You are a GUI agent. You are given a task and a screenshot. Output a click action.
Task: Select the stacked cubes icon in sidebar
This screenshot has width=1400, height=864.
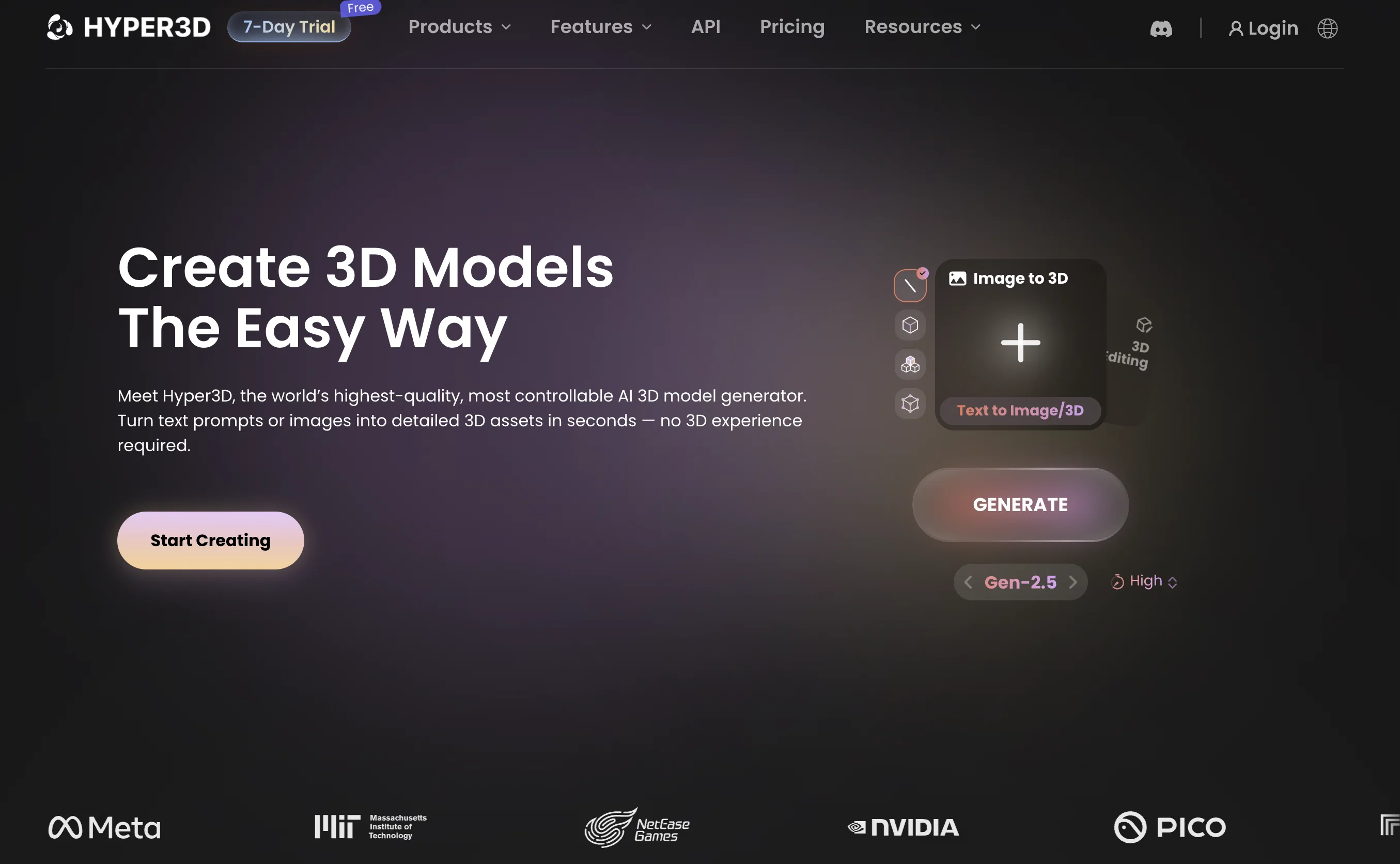(910, 365)
